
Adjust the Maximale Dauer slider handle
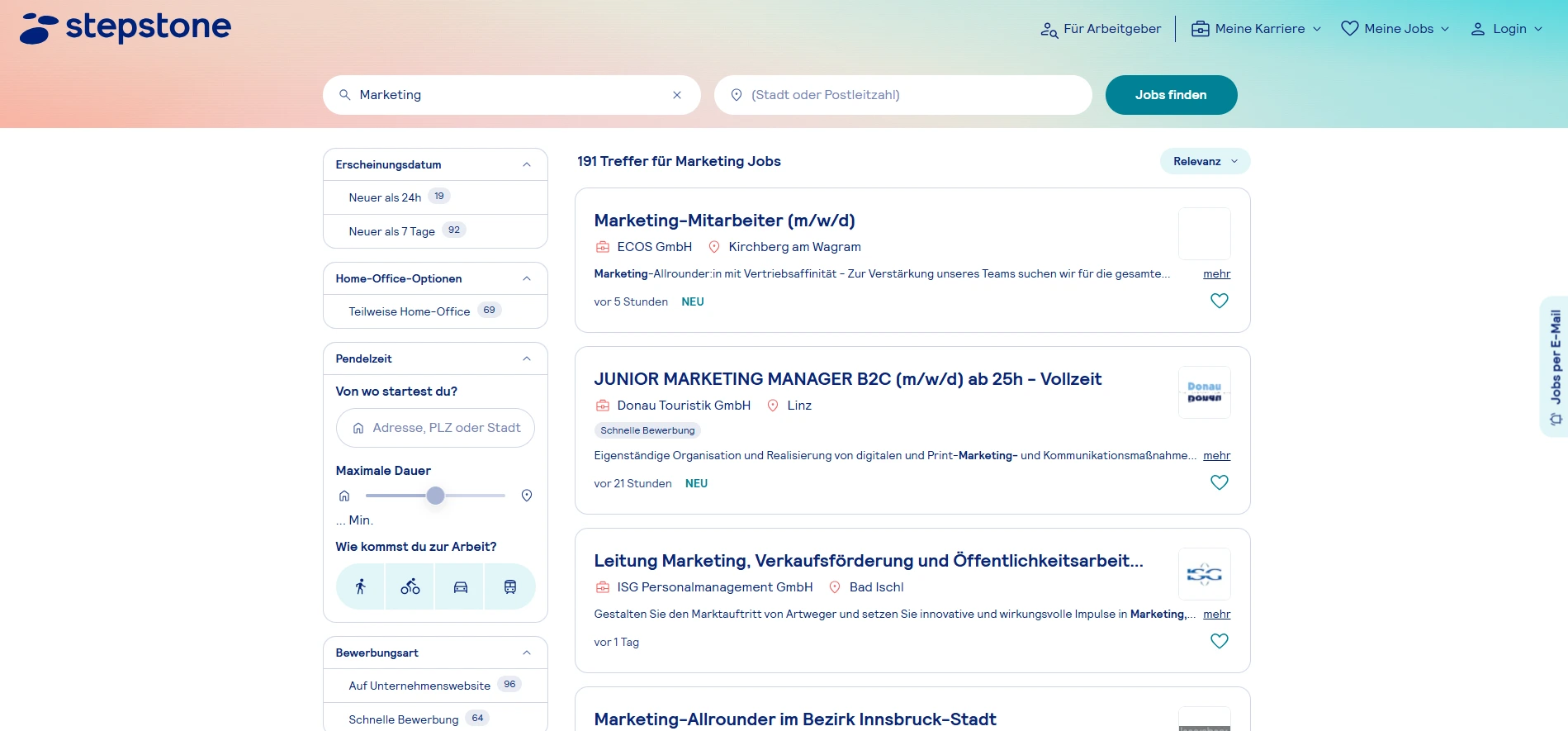[x=435, y=496]
